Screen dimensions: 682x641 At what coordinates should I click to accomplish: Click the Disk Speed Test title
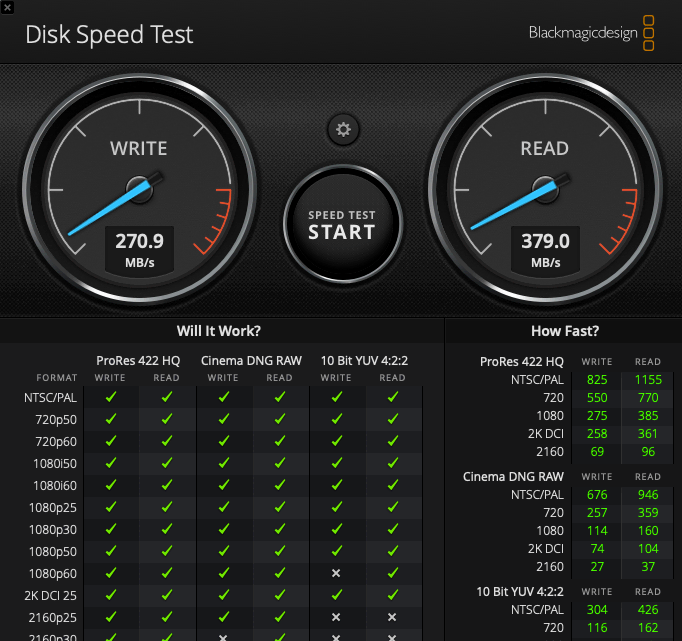tap(109, 34)
